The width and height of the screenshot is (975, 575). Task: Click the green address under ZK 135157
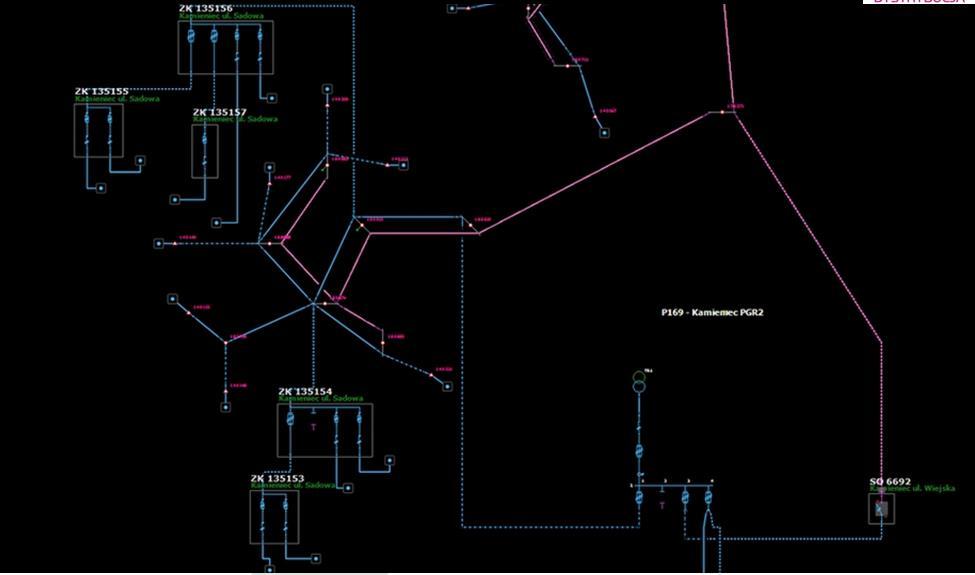[235, 119]
